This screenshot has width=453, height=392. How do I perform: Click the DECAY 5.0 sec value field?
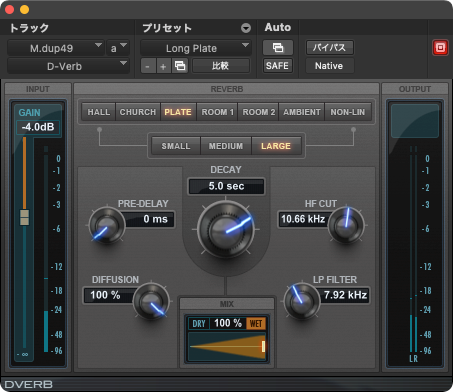tap(226, 186)
